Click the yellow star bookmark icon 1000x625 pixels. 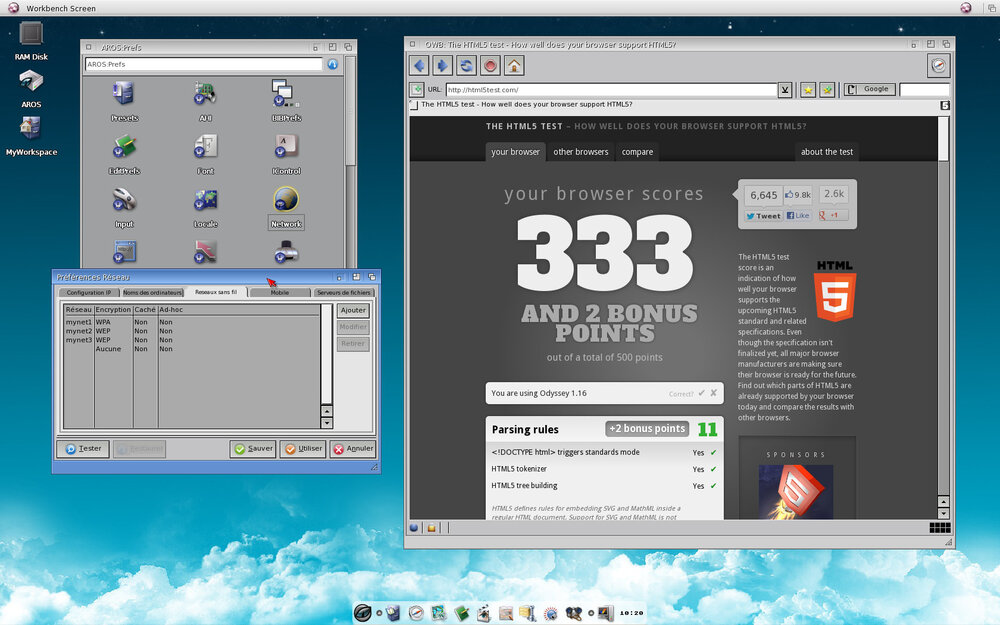click(x=808, y=89)
